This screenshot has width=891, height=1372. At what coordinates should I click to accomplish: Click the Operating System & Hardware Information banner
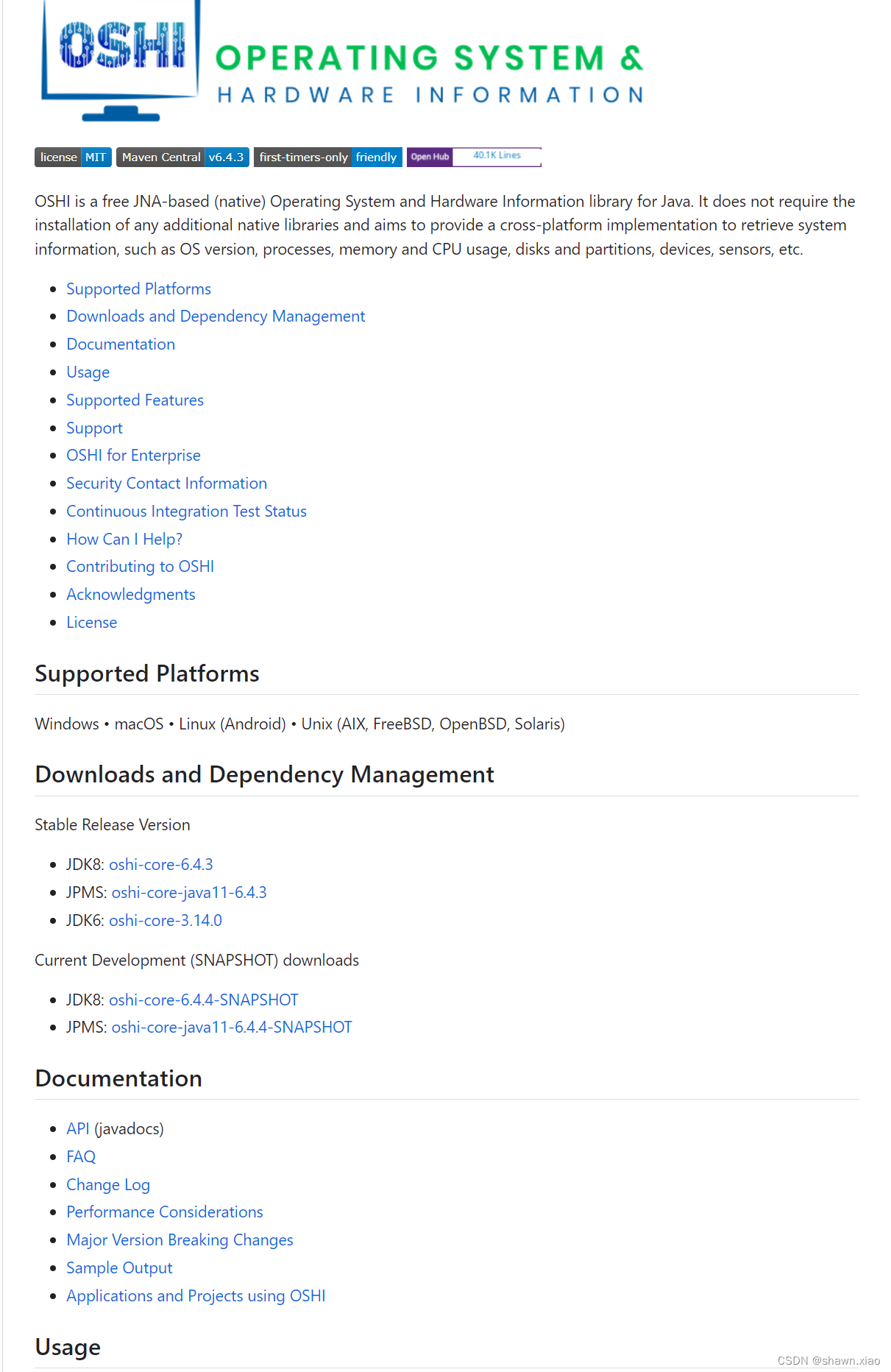click(x=430, y=73)
